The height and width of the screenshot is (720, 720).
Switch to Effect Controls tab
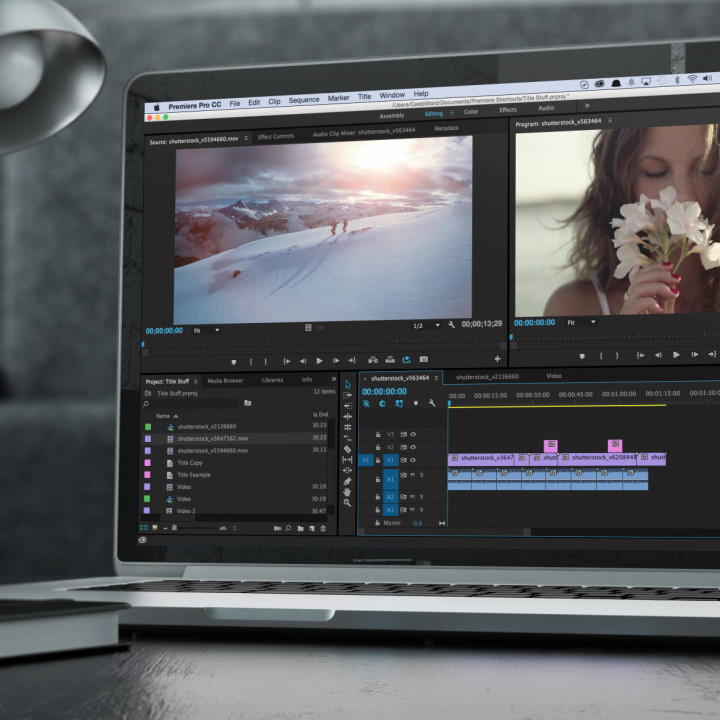[276, 136]
